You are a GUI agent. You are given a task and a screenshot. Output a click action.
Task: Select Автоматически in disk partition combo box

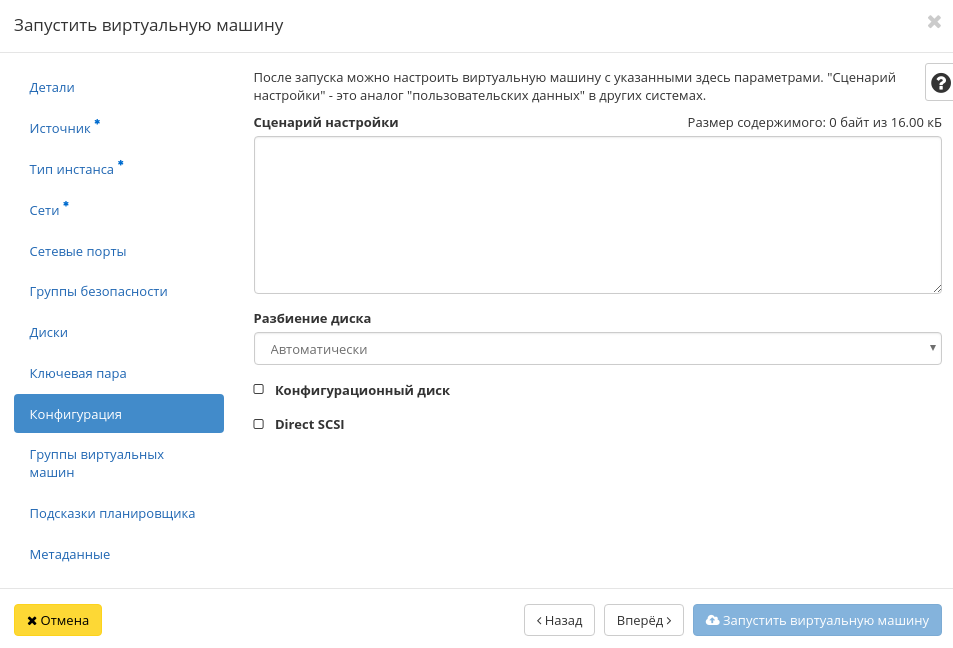tap(598, 348)
